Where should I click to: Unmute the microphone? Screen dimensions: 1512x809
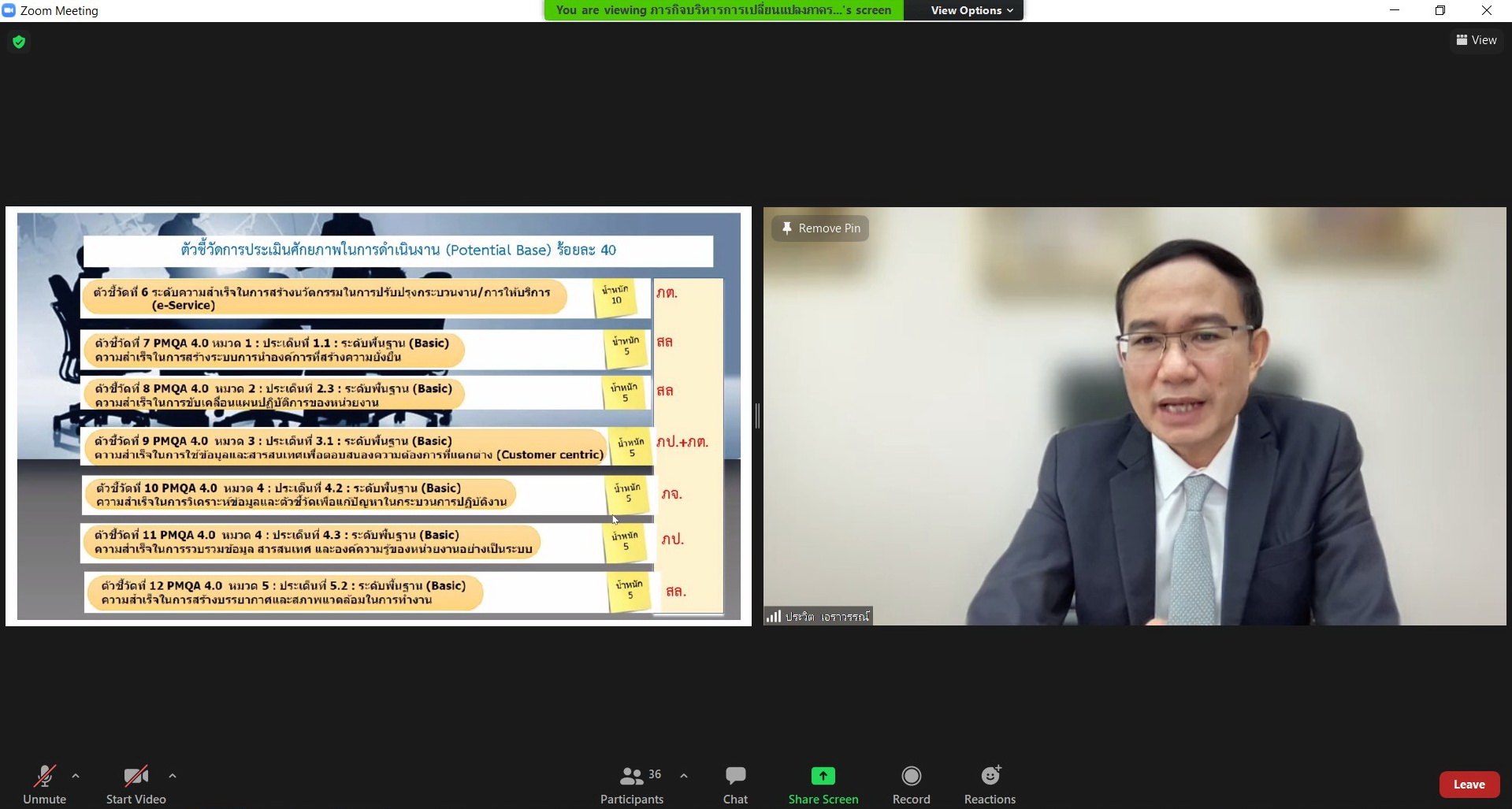44,785
